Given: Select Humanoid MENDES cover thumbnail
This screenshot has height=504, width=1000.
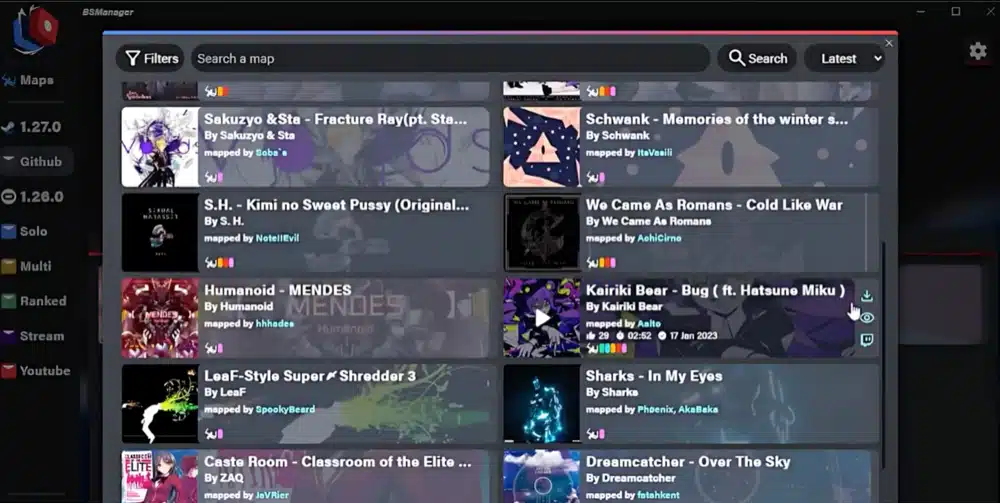Looking at the screenshot, I should click(160, 318).
